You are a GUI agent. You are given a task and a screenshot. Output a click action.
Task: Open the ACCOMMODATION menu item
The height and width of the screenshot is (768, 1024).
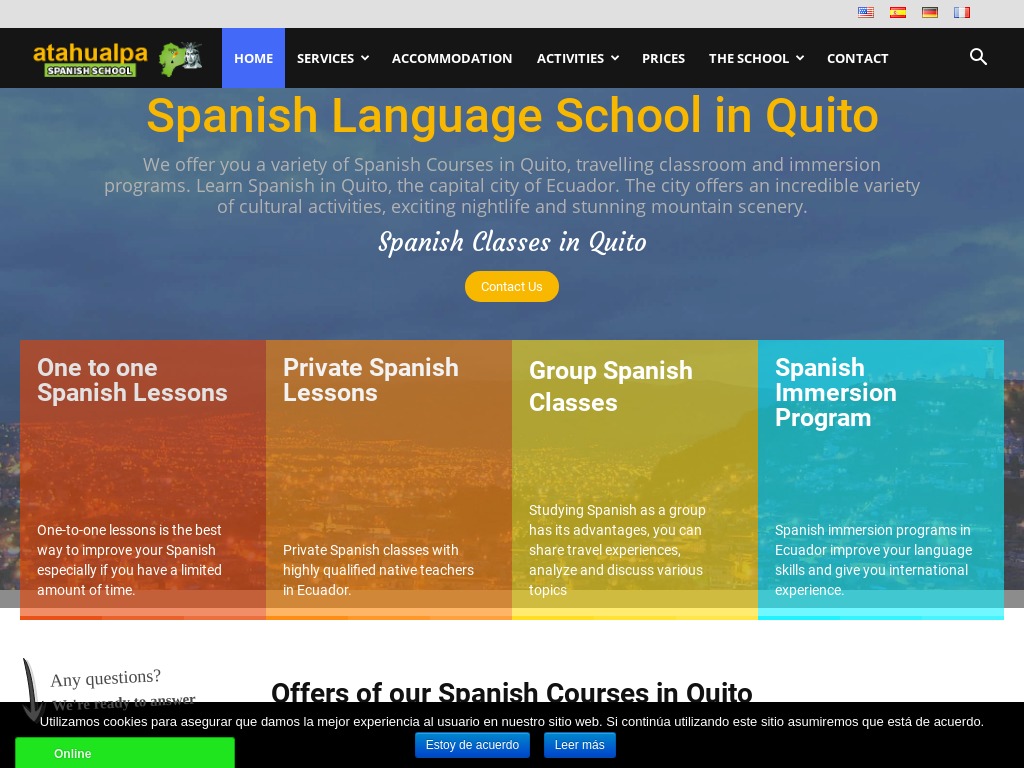(x=452, y=58)
